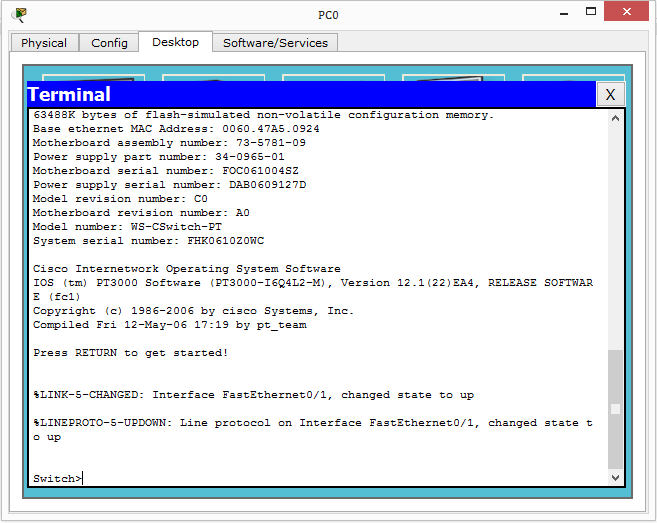
Task: Click the %LINEPROTO-5-UPDOWN message line
Action: coord(313,430)
